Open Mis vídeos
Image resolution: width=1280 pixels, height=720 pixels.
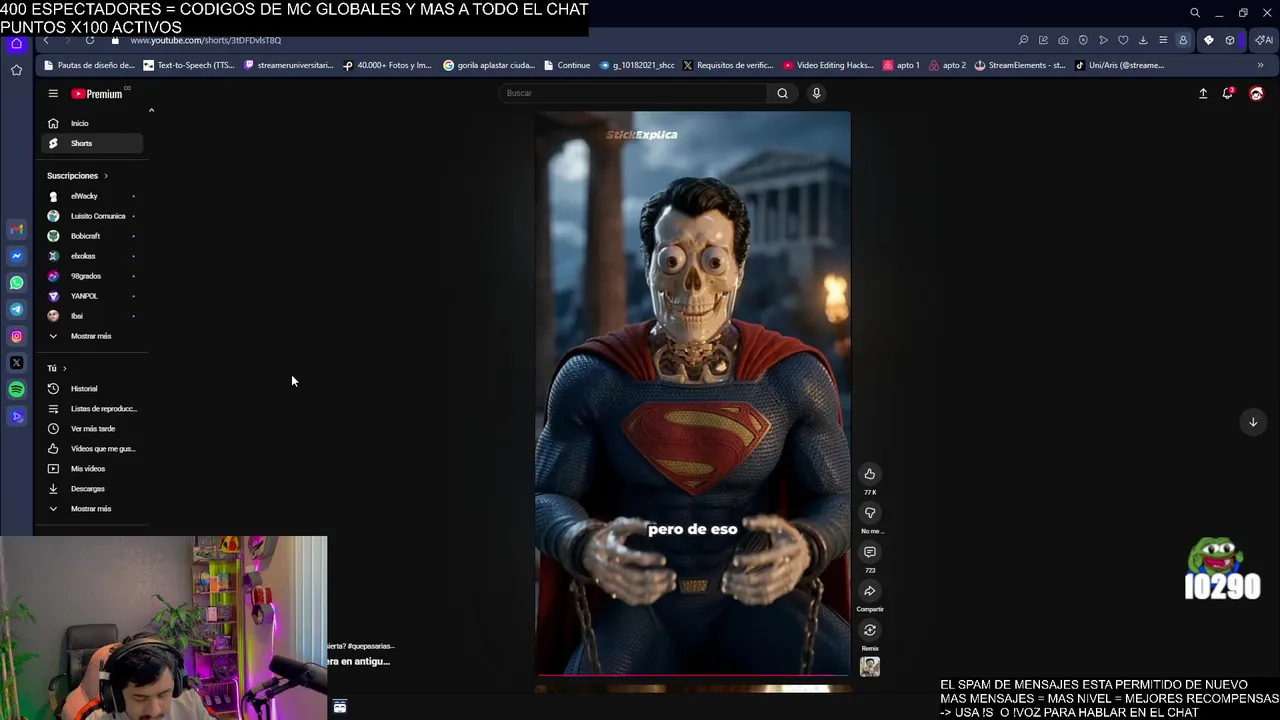click(92, 468)
